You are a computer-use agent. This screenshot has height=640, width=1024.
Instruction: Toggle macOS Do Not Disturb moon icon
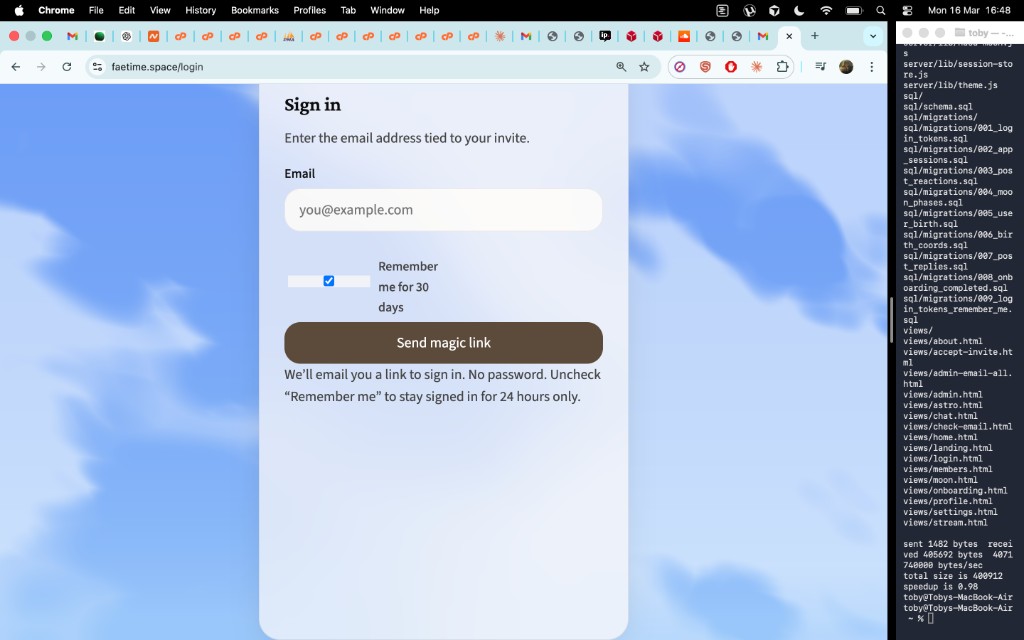[799, 10]
